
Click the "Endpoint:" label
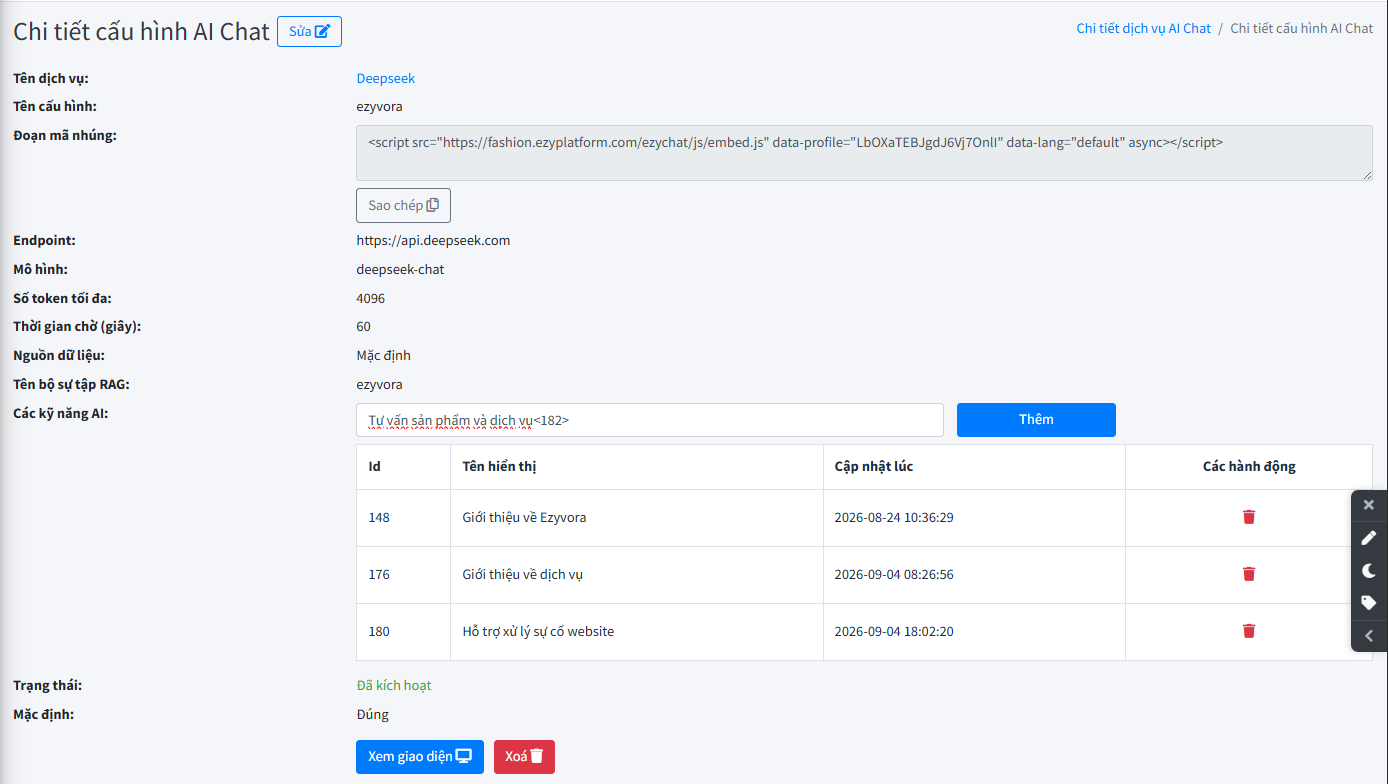(44, 241)
